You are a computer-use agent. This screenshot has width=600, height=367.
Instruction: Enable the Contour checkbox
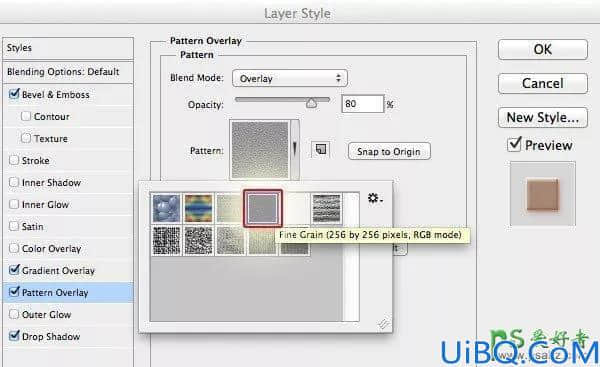26,116
